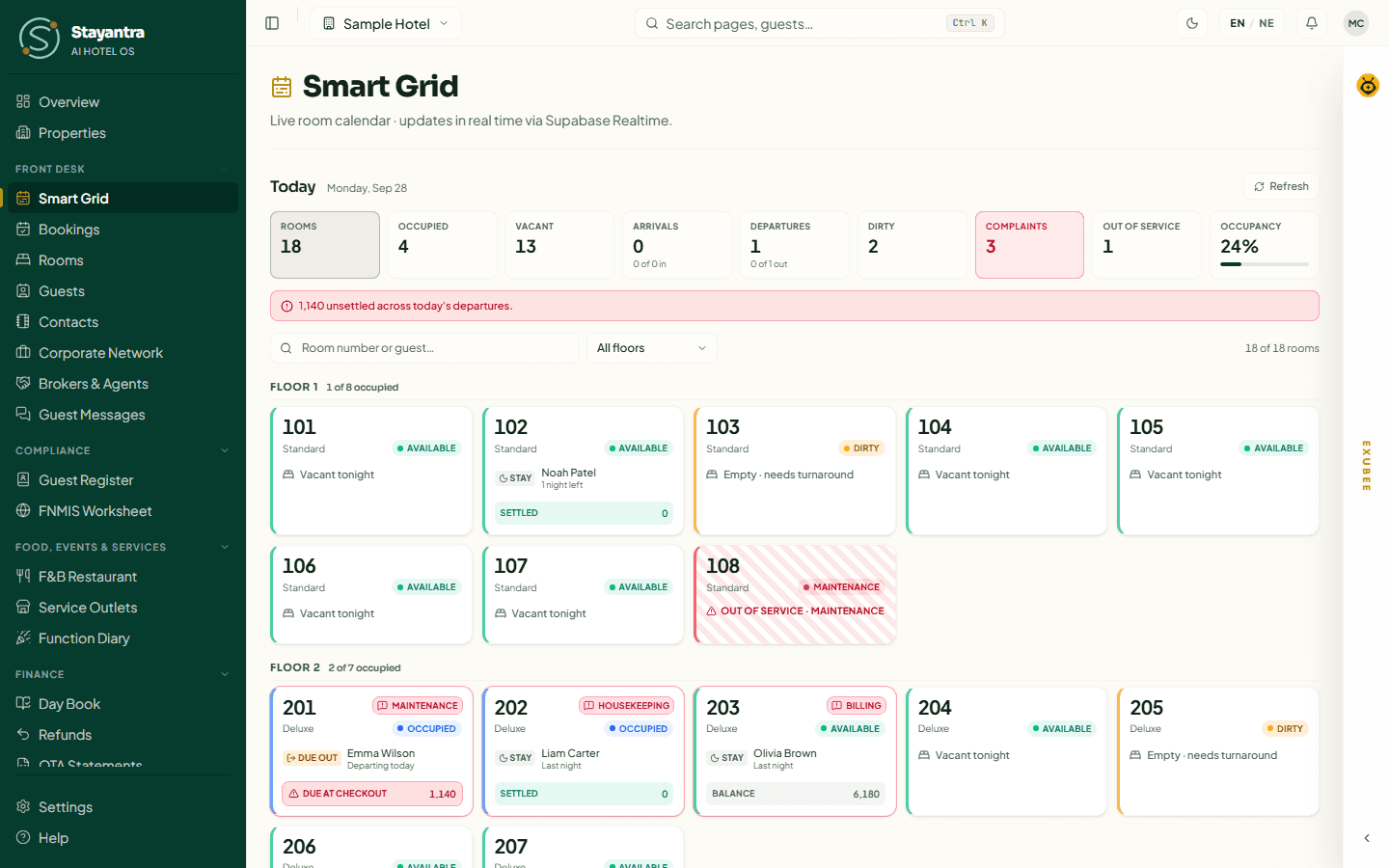Image resolution: width=1389 pixels, height=868 pixels.
Task: Open Guest Messages
Action: point(123,415)
